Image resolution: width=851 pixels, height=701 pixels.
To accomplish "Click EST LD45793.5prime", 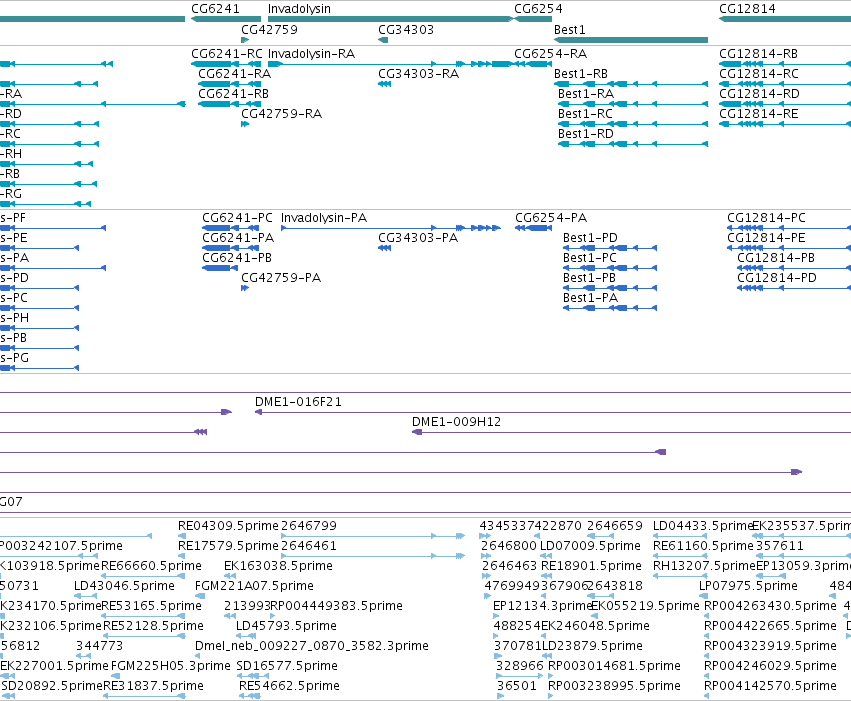I will 286,626.
